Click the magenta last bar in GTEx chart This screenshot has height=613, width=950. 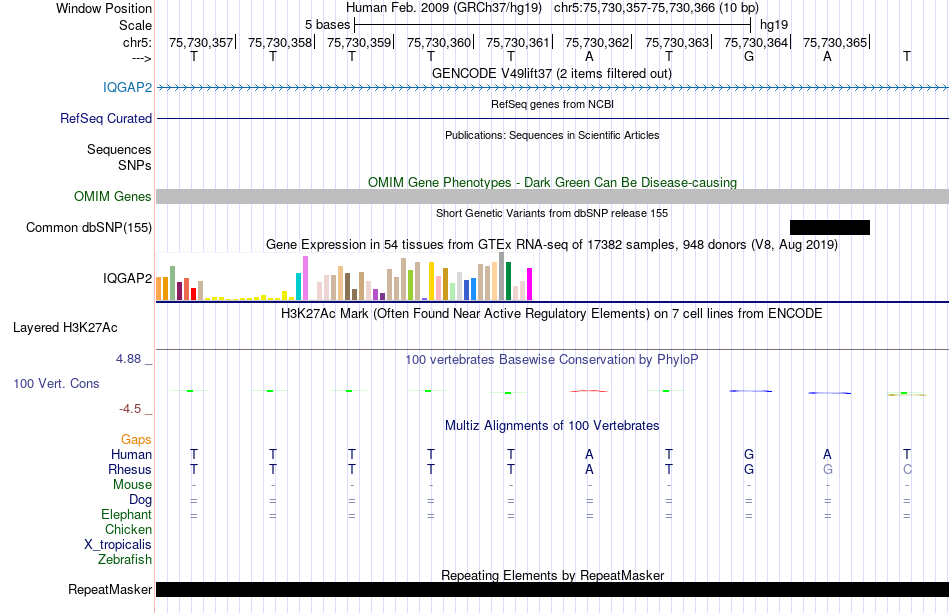(x=529, y=284)
